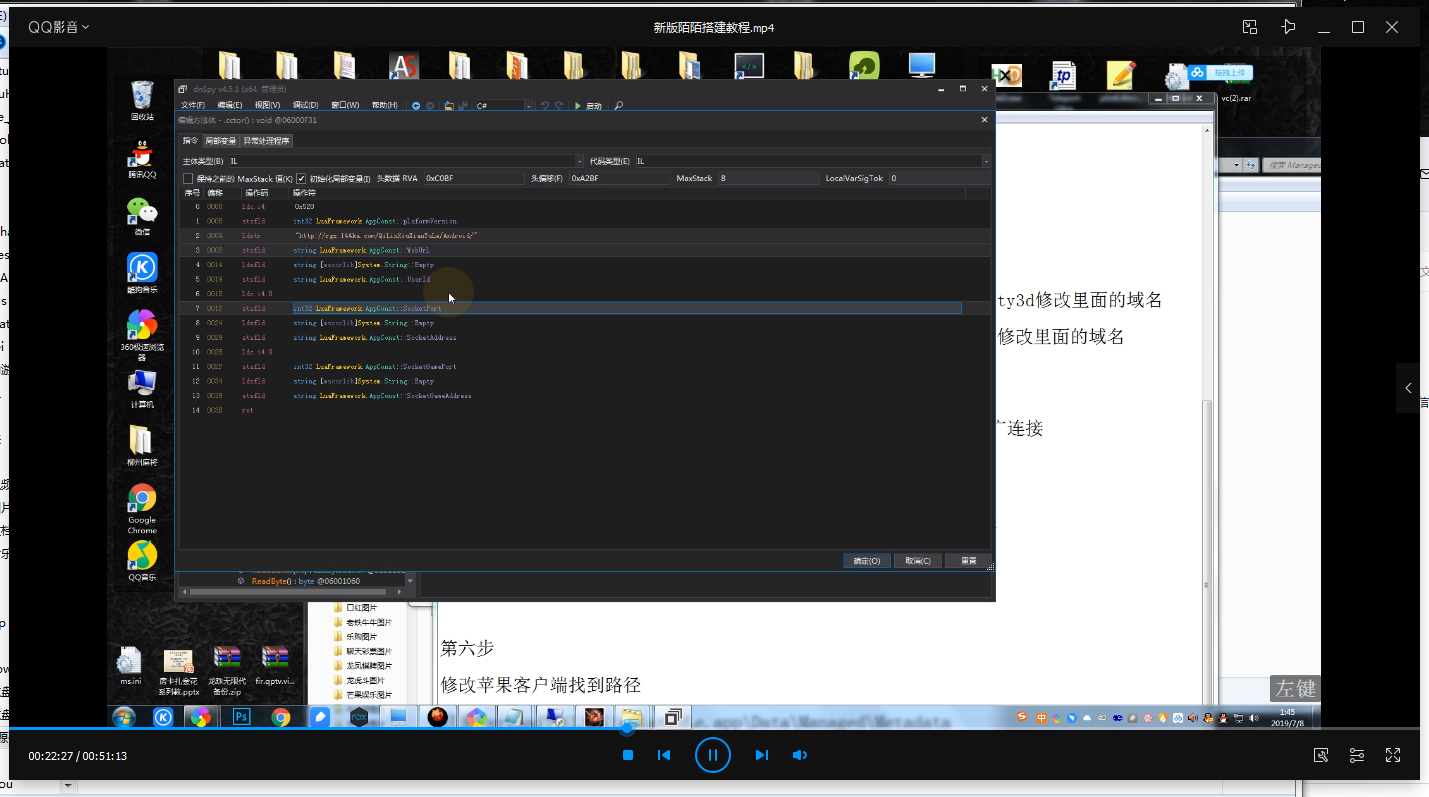The height and width of the screenshot is (797, 1429).
Task: Open the dnSpy 调试(D) menu
Action: coord(305,105)
